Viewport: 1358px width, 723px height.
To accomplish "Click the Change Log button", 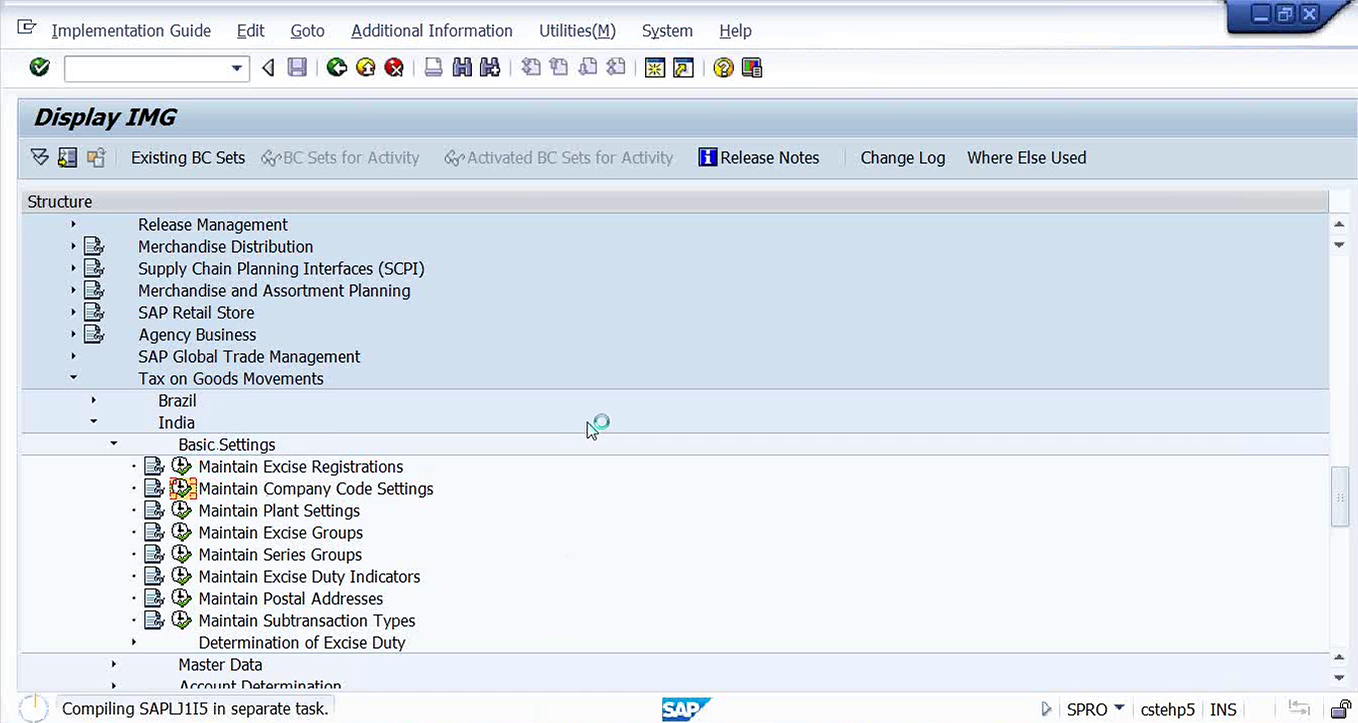I will coord(903,157).
